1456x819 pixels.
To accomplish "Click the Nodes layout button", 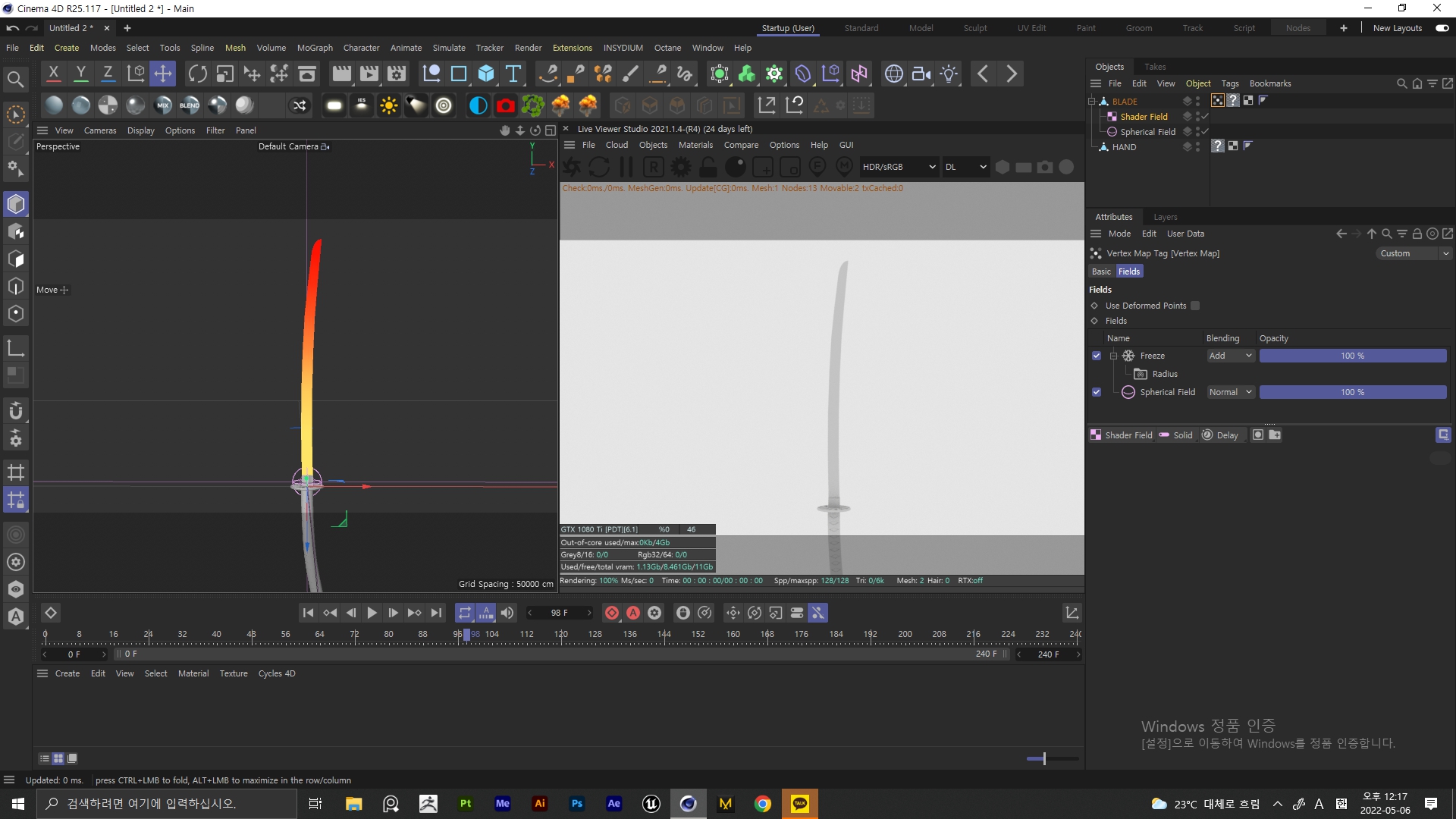I will [1298, 27].
